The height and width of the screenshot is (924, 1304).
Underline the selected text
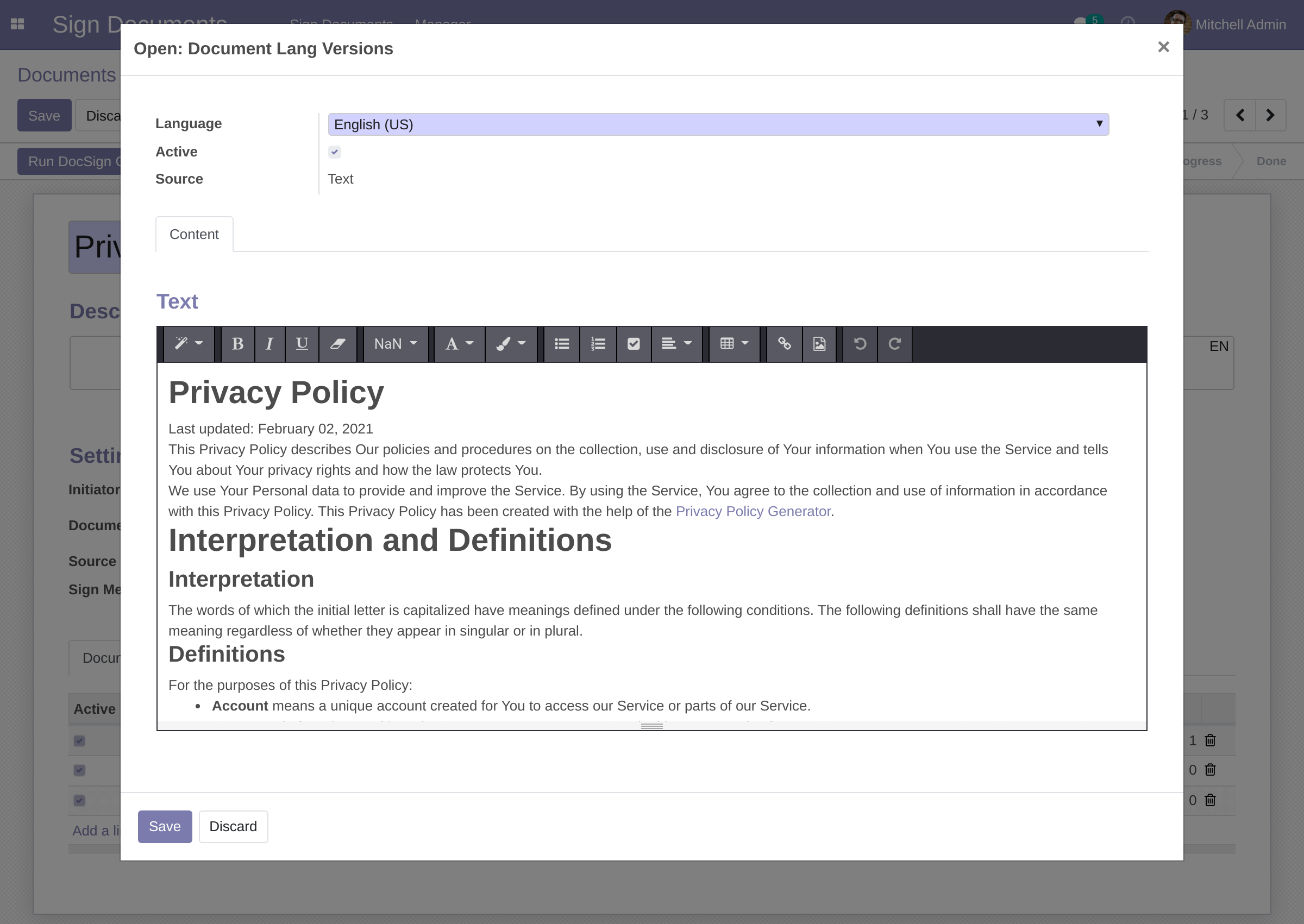coord(302,344)
